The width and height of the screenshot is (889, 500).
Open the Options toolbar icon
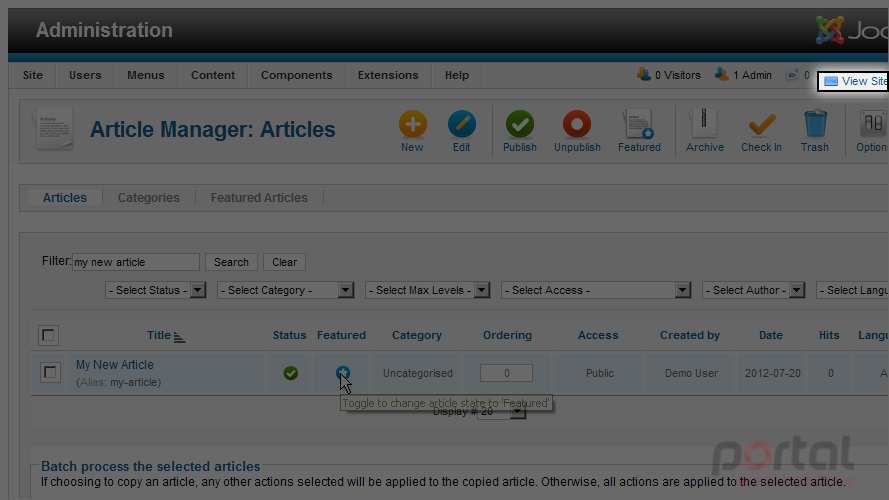(873, 124)
